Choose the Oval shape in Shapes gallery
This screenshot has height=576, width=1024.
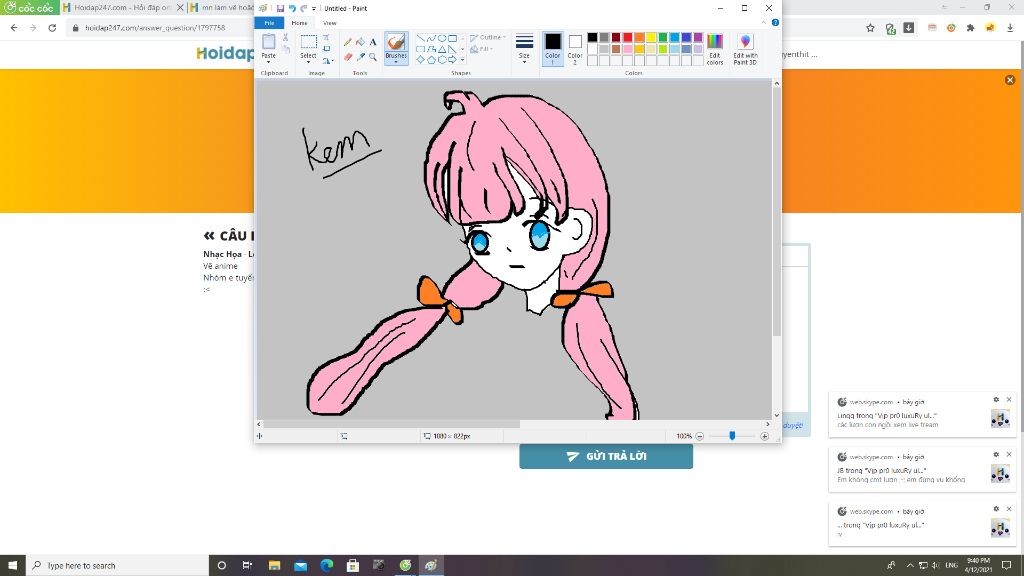tap(442, 39)
